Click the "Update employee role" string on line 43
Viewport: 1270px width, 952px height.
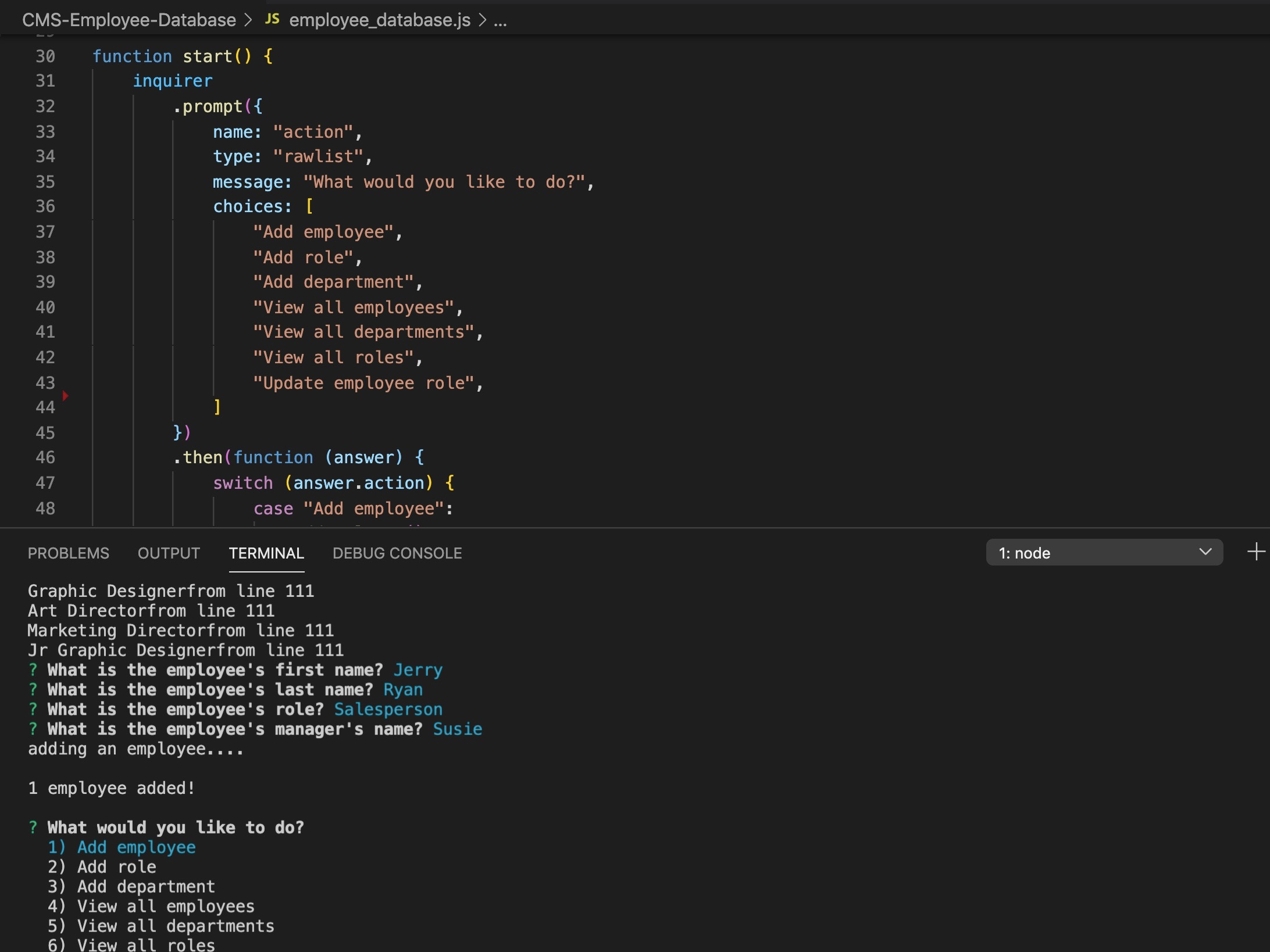coord(363,383)
